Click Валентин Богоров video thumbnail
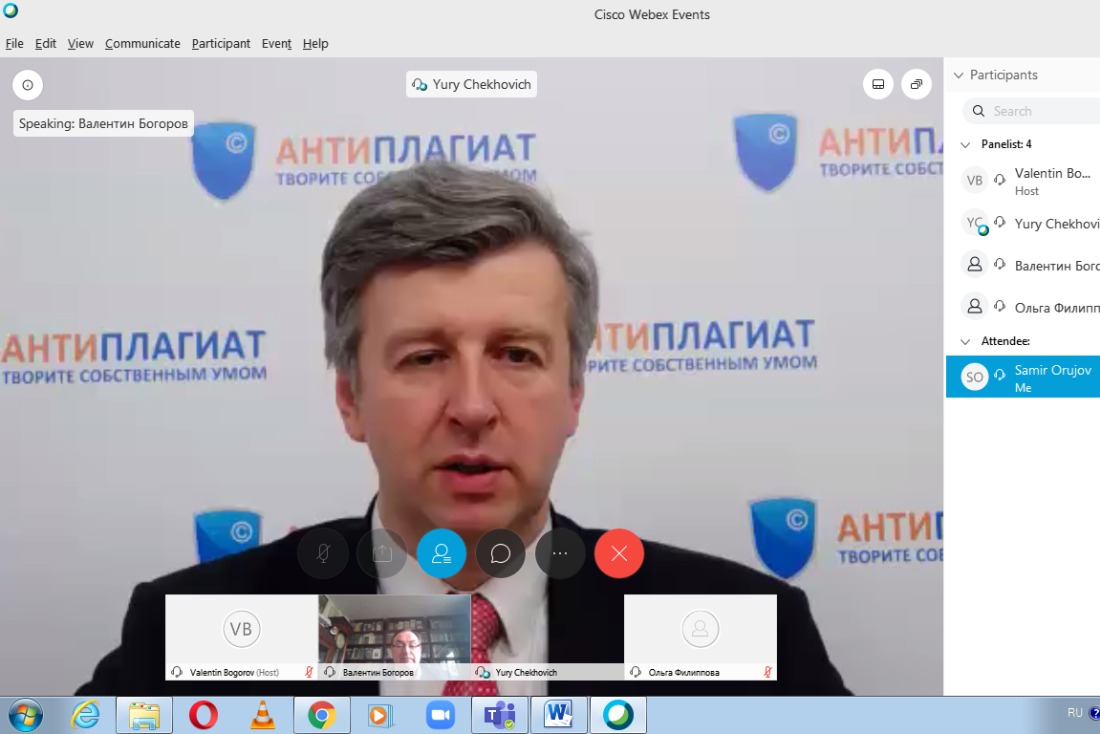1100x734 pixels. 394,631
